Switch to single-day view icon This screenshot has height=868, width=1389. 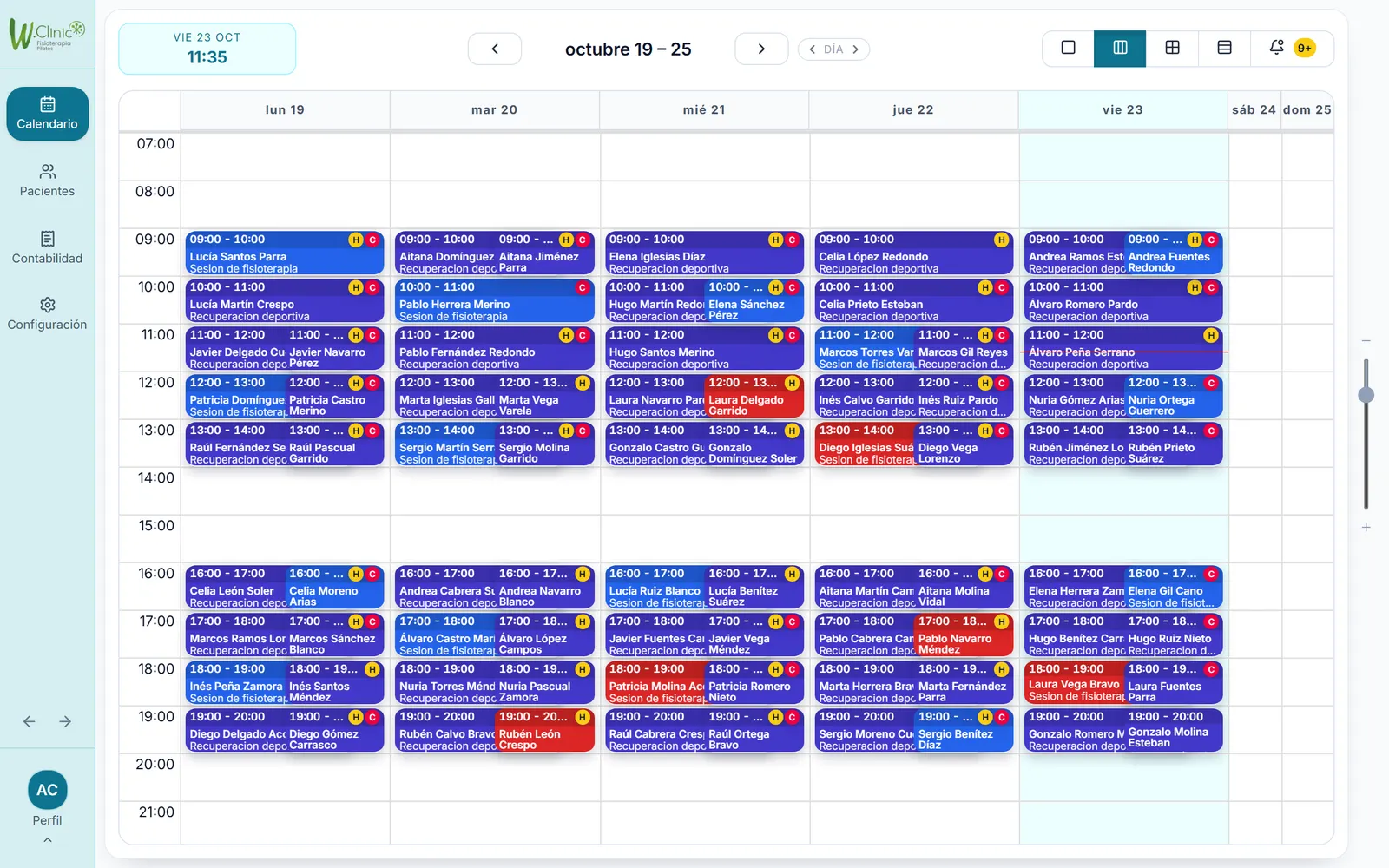1069,48
